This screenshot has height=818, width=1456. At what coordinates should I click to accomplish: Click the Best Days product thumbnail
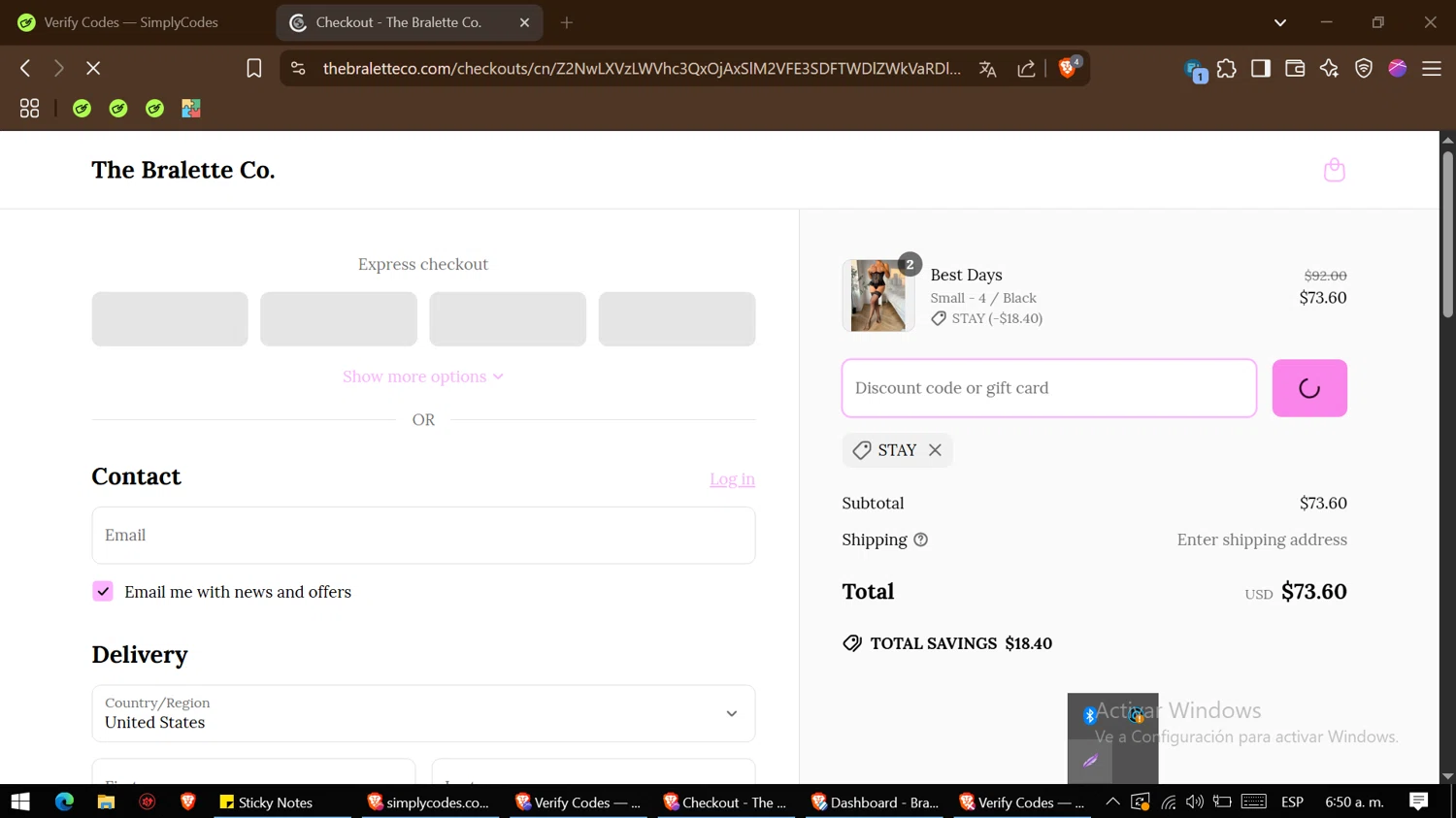coord(878,296)
